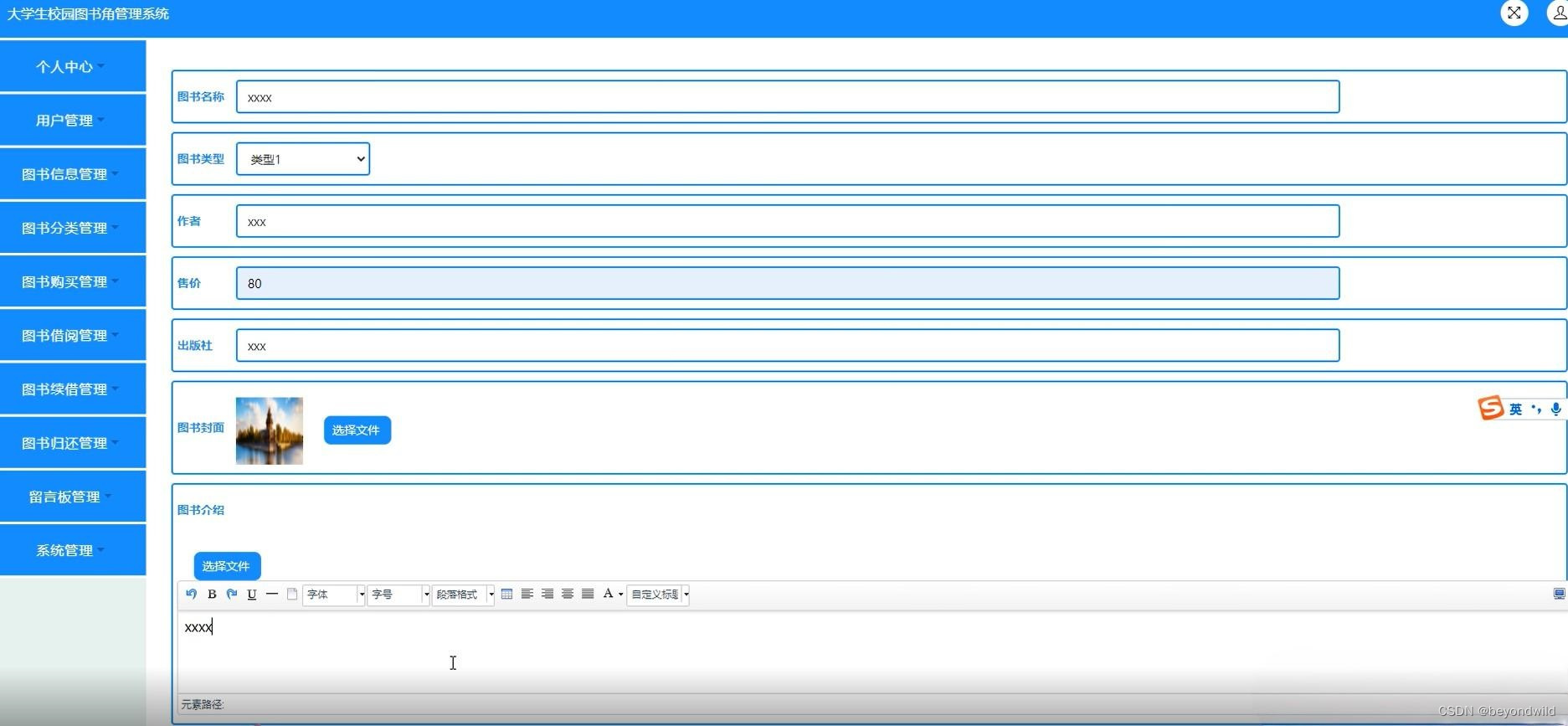1568x726 pixels.
Task: Click the Sogou punctuation mode icon
Action: click(1536, 409)
